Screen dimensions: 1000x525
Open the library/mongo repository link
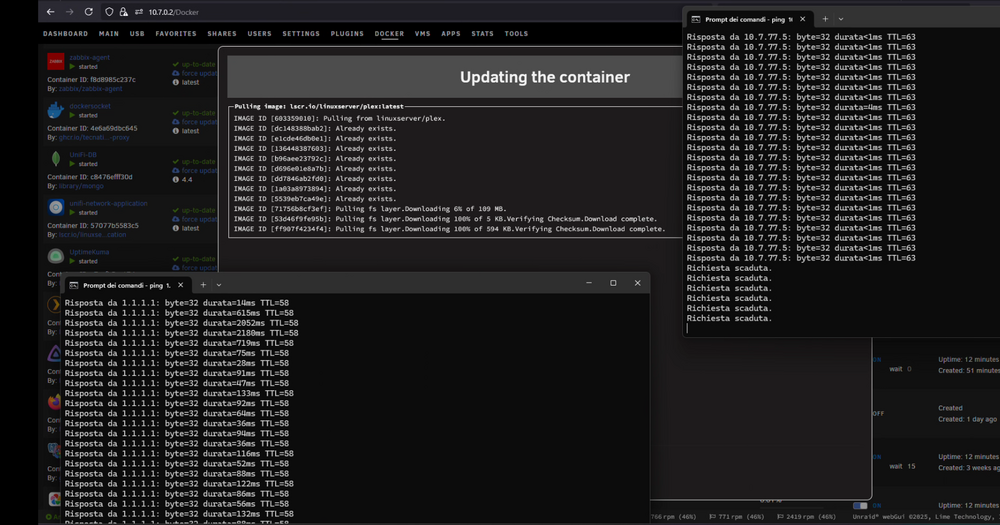[x=82, y=186]
